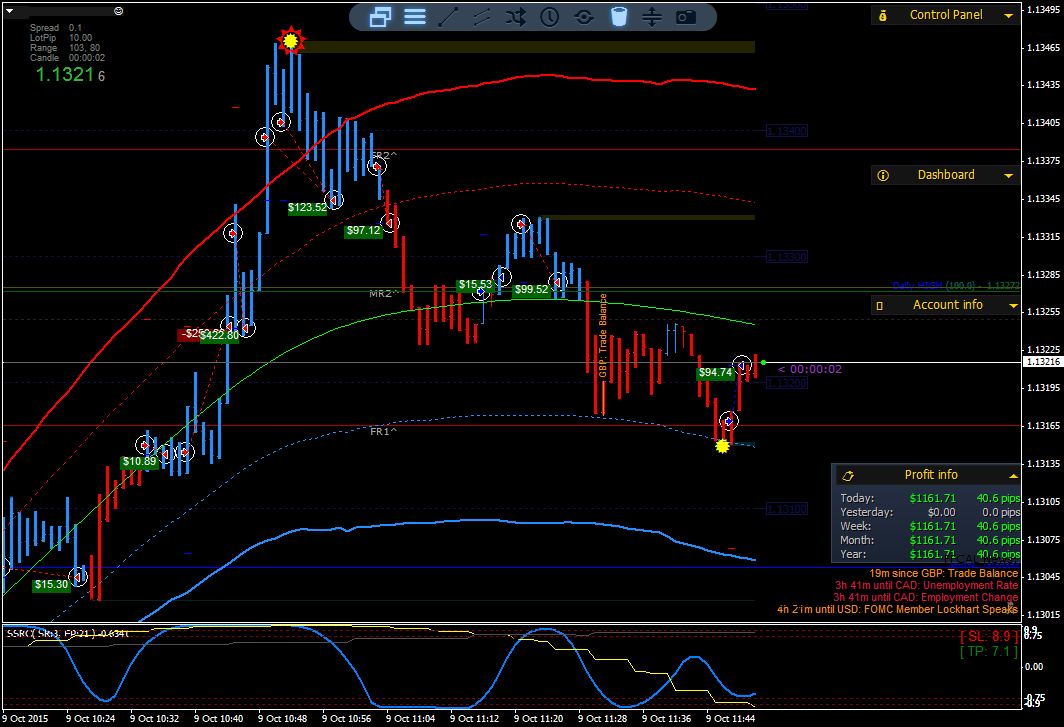This screenshot has height=727, width=1064.
Task: Click the $94.74 trade profit label
Action: point(715,373)
